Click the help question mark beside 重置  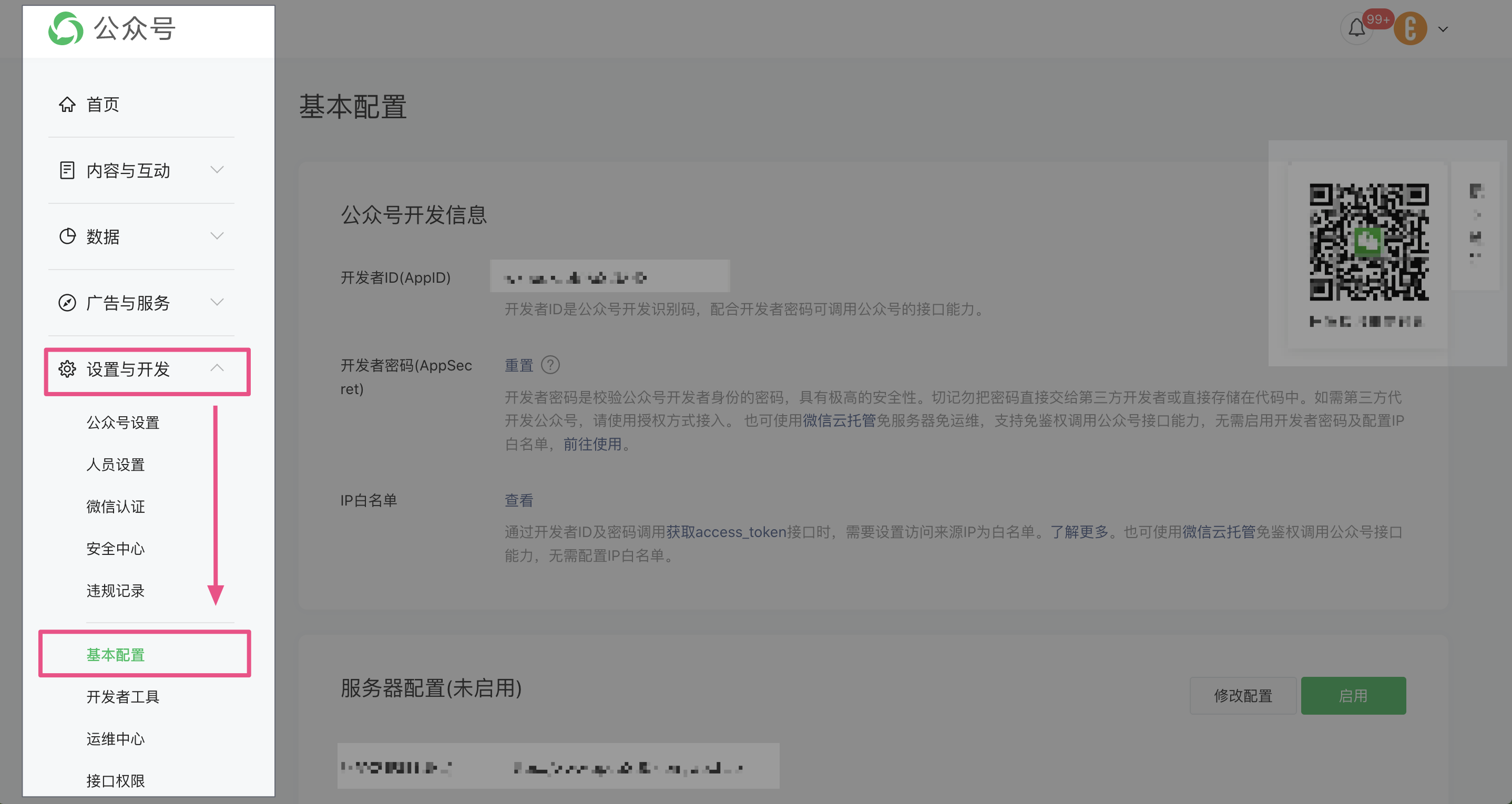[550, 365]
